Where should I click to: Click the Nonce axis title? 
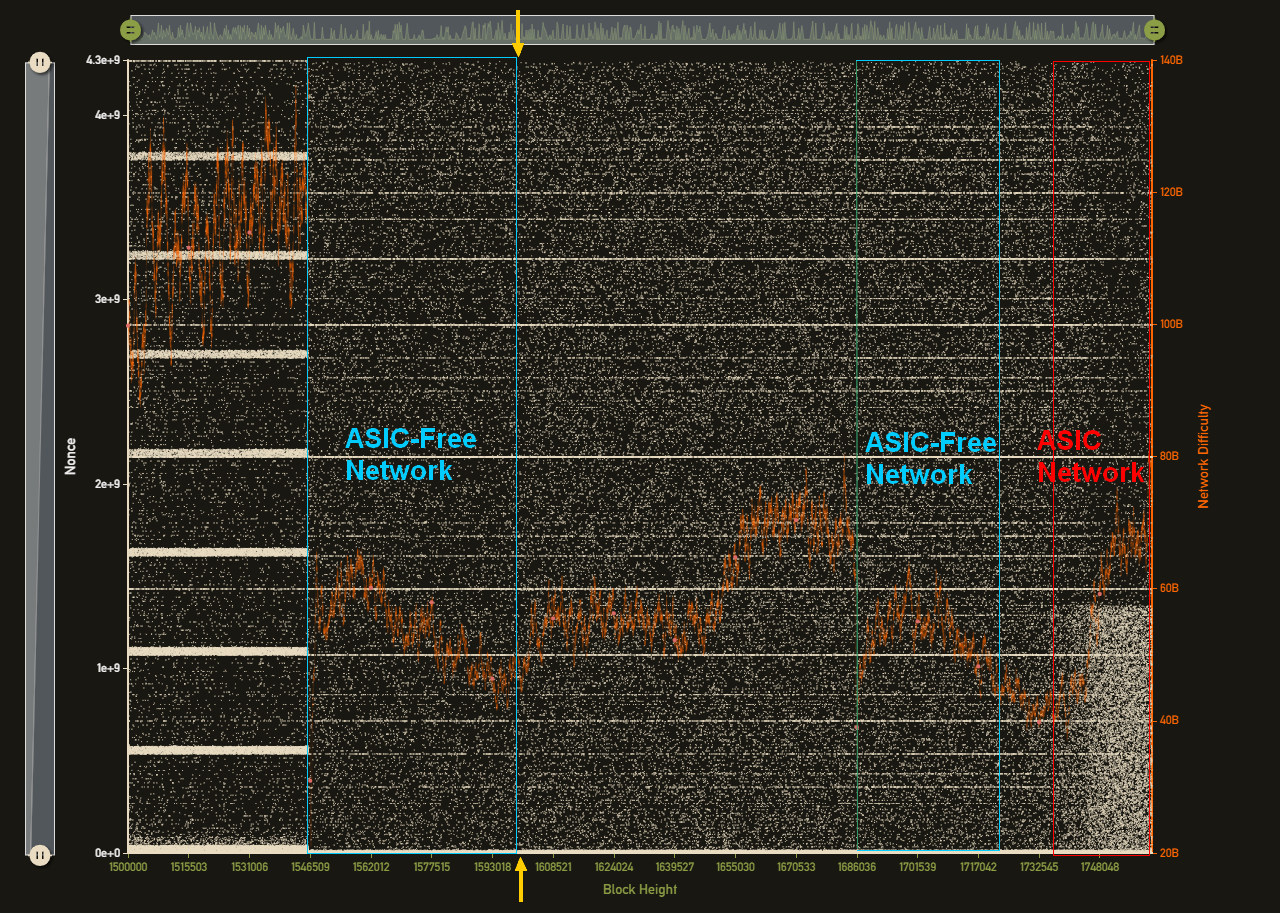pos(70,456)
